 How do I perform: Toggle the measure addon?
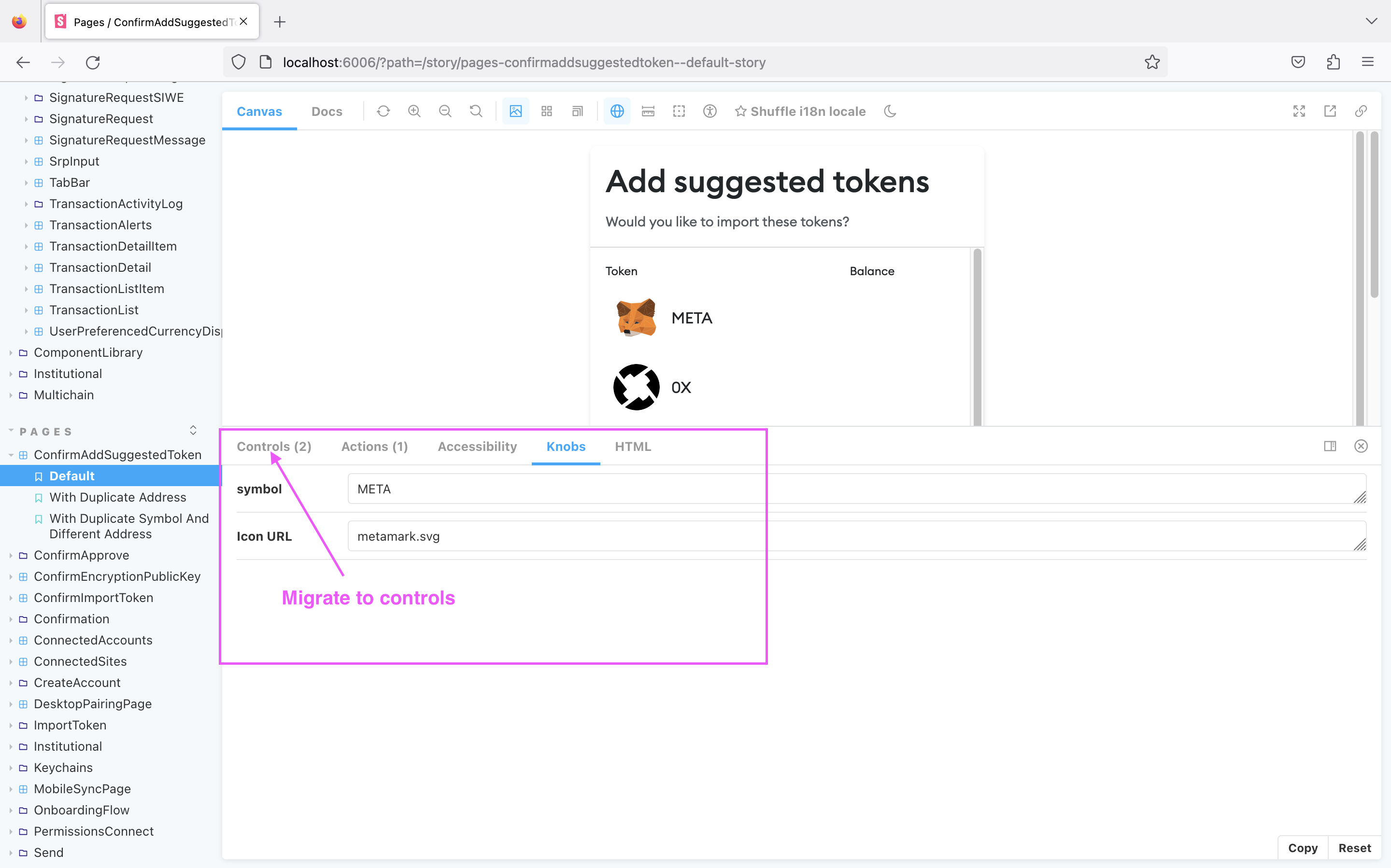pyautogui.click(x=648, y=111)
